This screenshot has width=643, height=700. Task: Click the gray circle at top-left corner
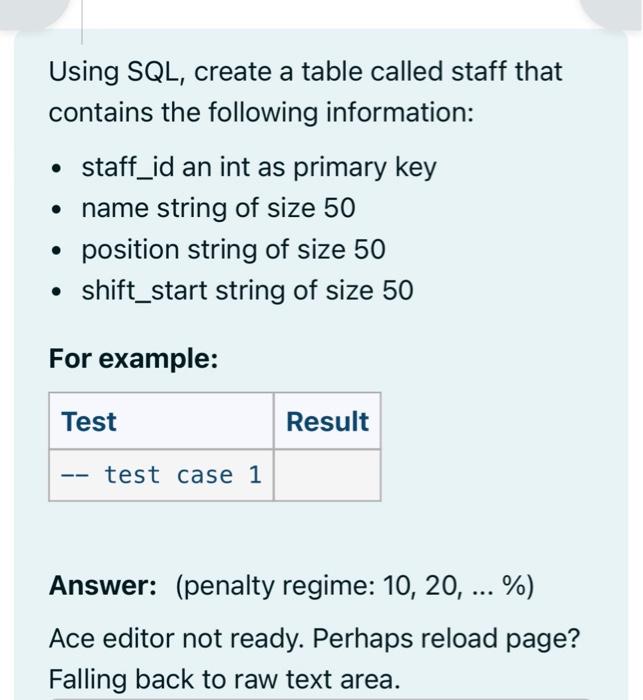pos(29,12)
